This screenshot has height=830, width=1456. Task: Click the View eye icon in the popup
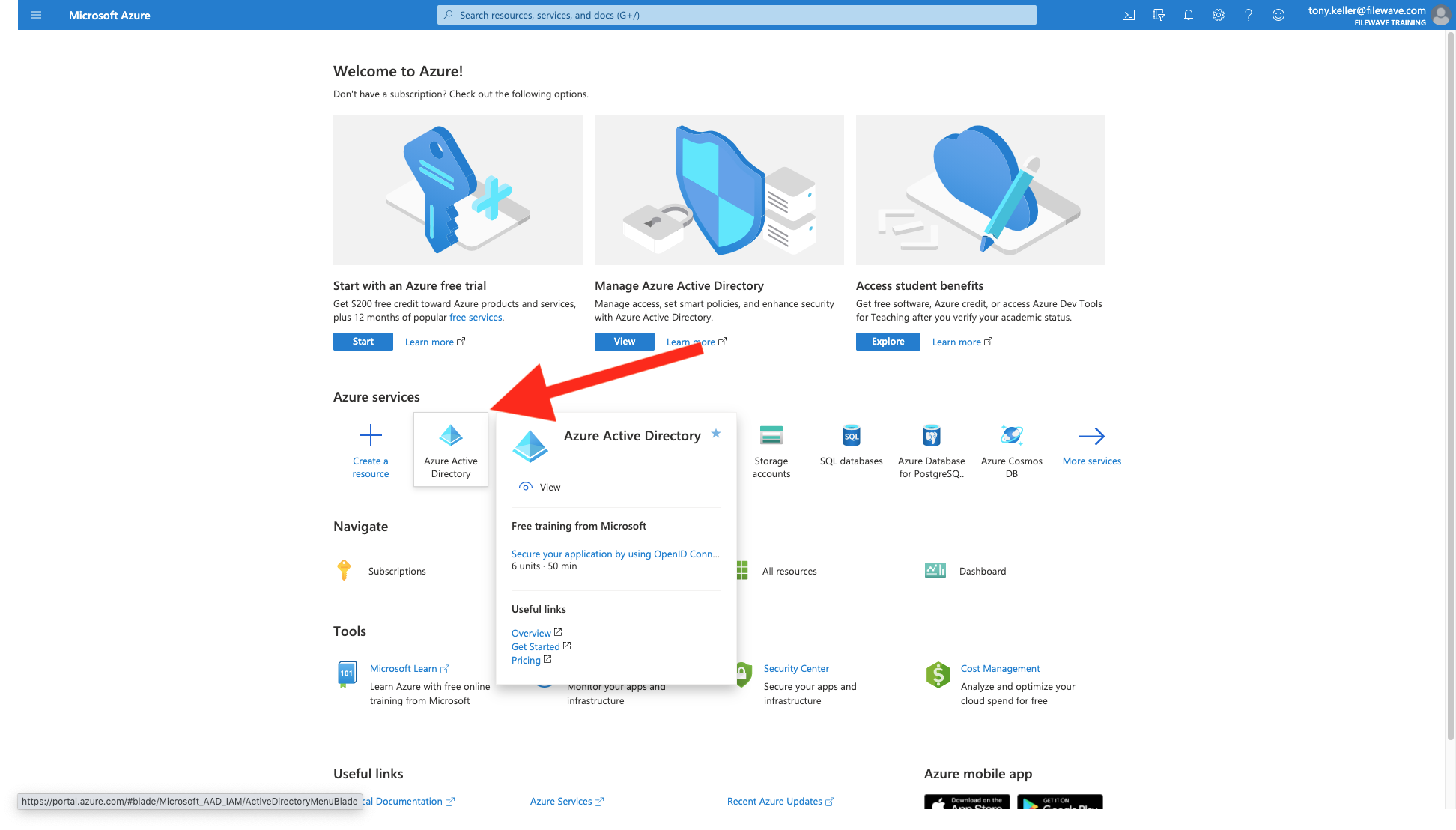526,487
